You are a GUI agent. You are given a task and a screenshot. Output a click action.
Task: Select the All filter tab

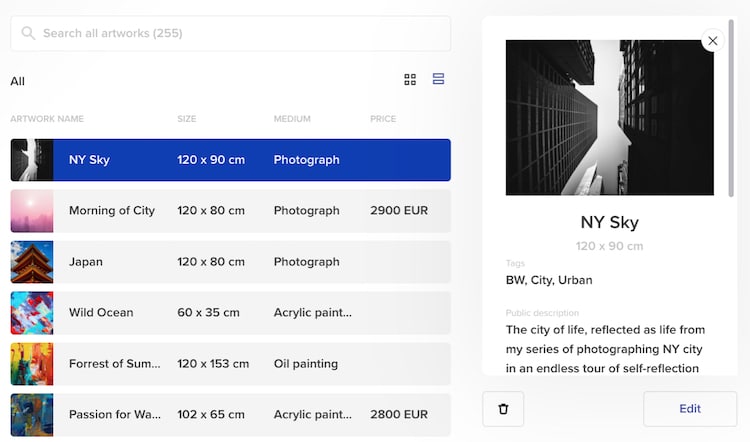[18, 81]
